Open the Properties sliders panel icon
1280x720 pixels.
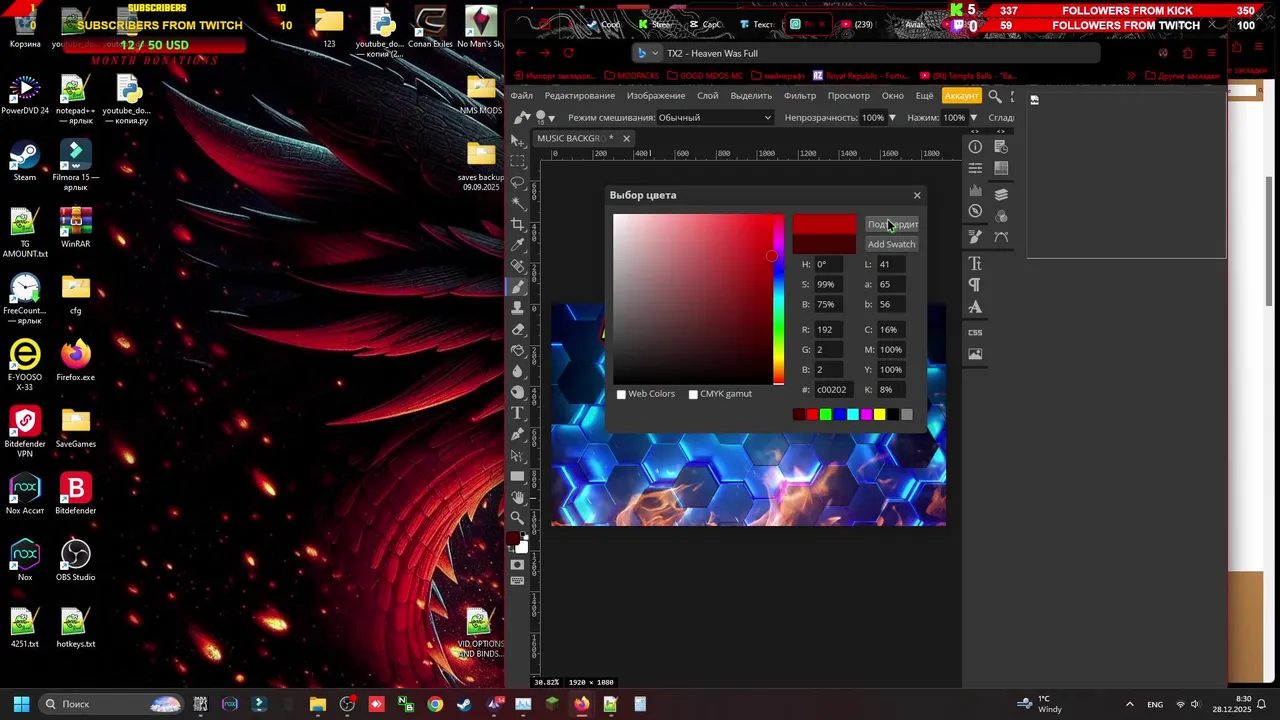coord(975,168)
